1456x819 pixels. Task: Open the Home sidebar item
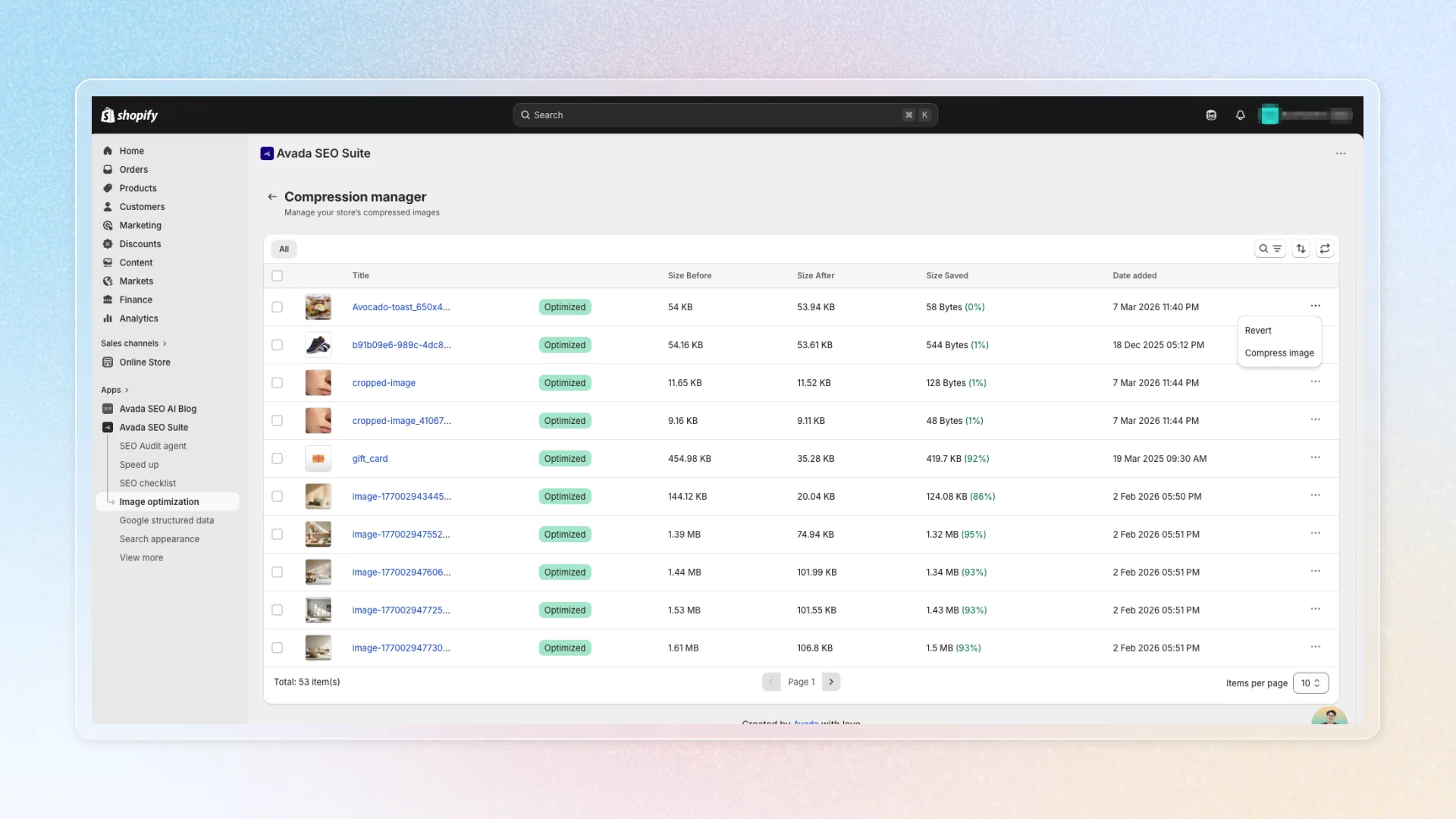tap(131, 151)
